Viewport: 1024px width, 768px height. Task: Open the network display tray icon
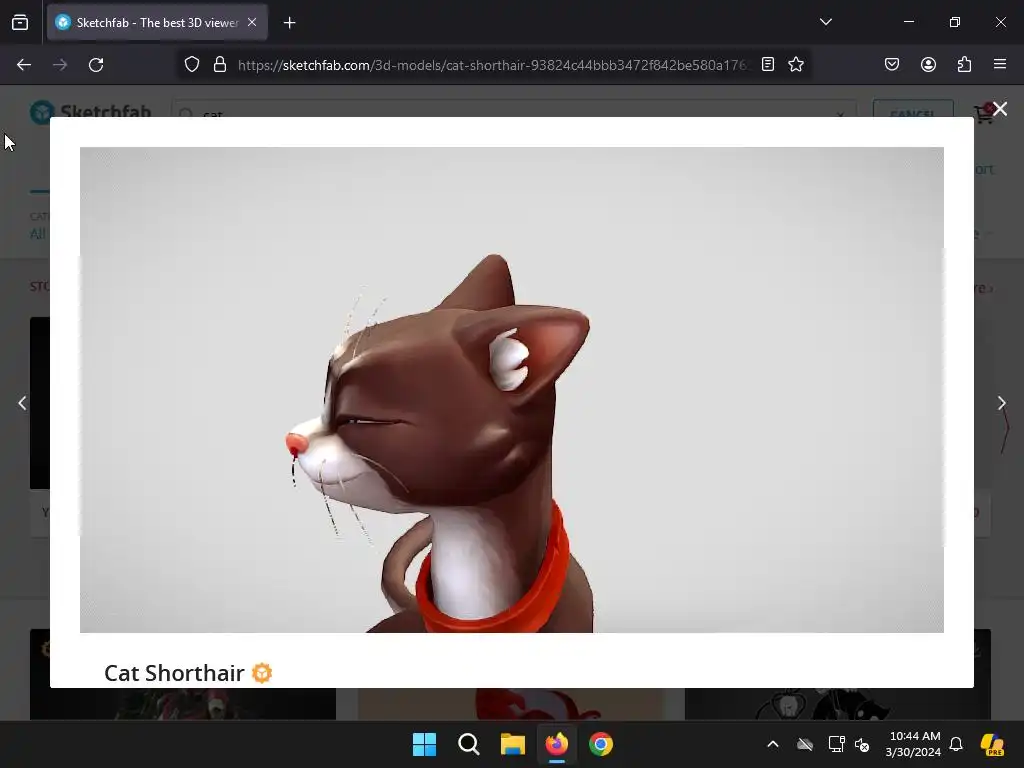click(x=837, y=744)
